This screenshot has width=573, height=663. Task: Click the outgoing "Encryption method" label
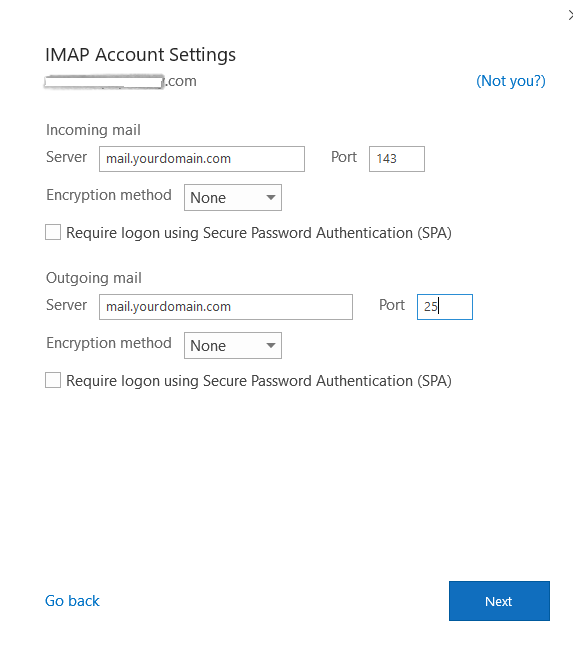109,343
